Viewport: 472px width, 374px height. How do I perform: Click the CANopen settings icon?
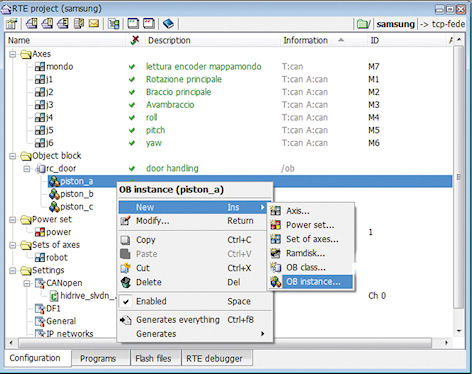point(40,283)
